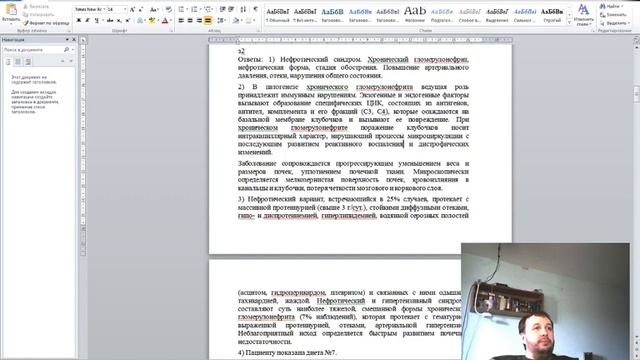
Task: Open Select (Выделить) dropdown
Action: coord(615,23)
